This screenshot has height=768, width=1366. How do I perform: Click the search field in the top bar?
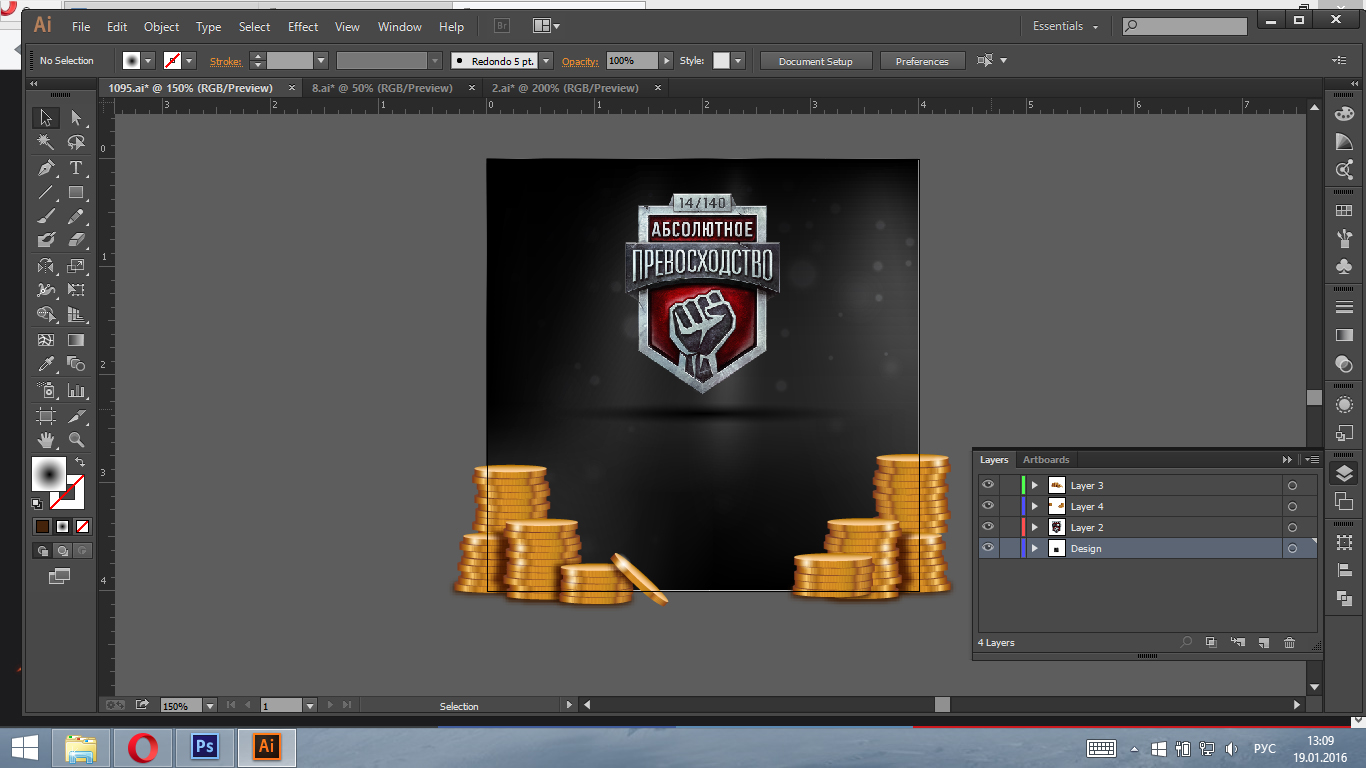tap(1184, 26)
